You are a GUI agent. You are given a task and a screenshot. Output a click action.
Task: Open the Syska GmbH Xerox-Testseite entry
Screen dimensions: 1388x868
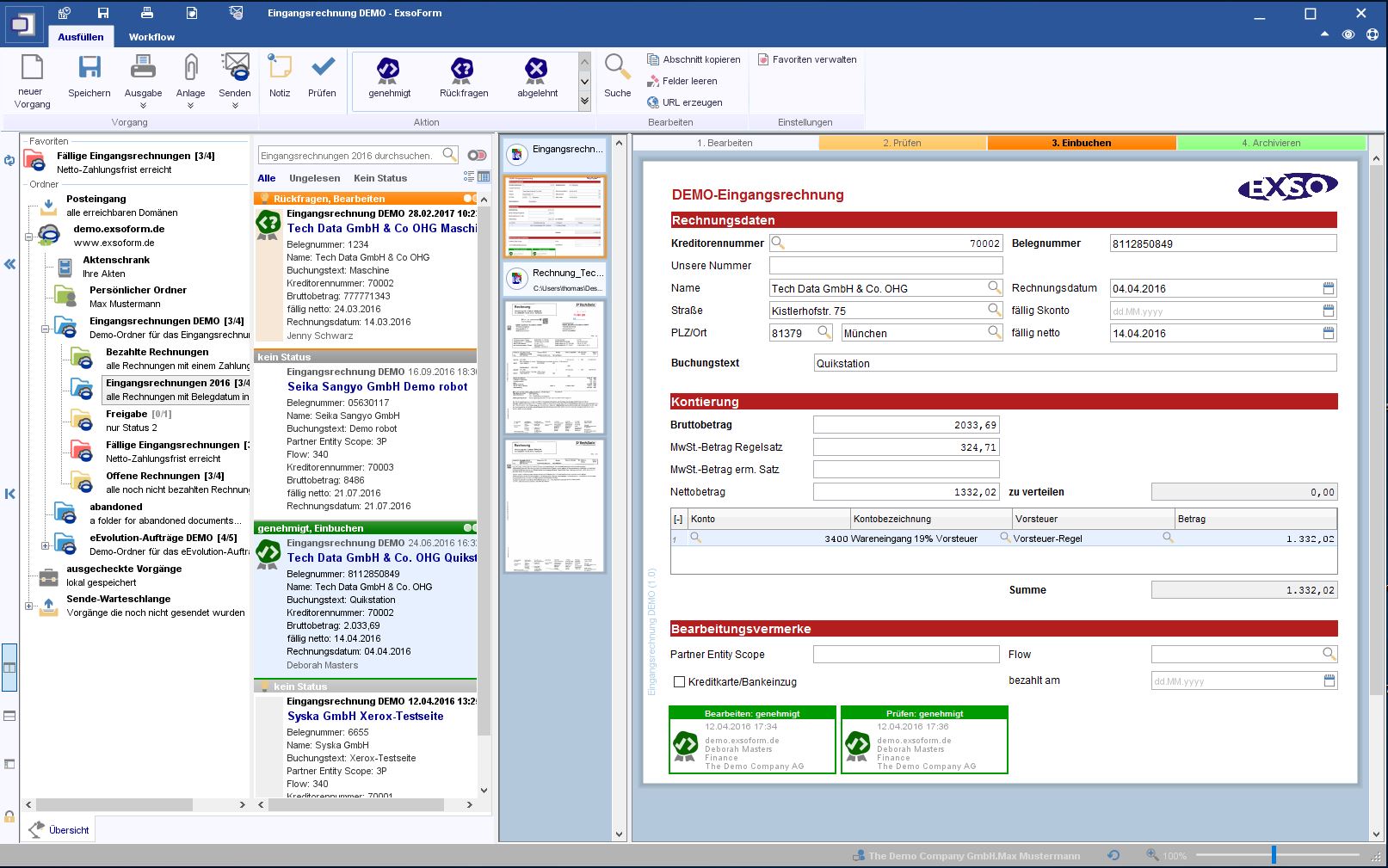click(x=366, y=744)
